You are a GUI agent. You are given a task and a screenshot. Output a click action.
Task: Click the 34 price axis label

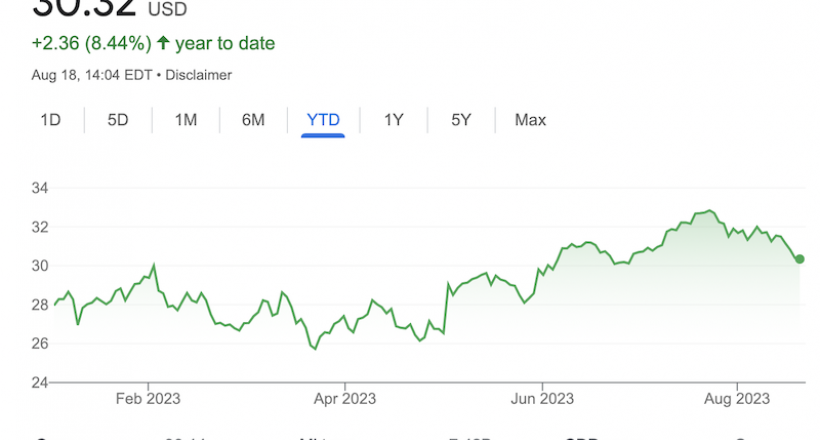pyautogui.click(x=40, y=188)
